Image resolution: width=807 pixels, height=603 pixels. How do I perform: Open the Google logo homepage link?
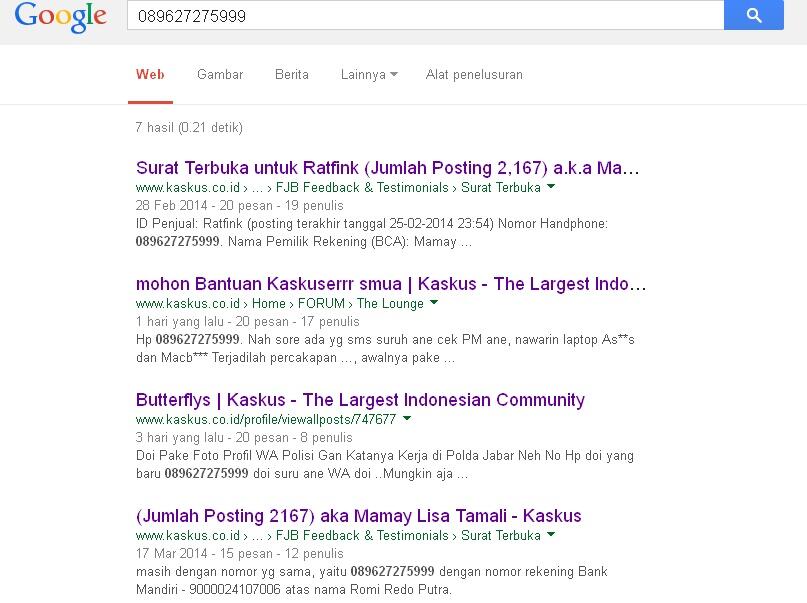pos(61,17)
